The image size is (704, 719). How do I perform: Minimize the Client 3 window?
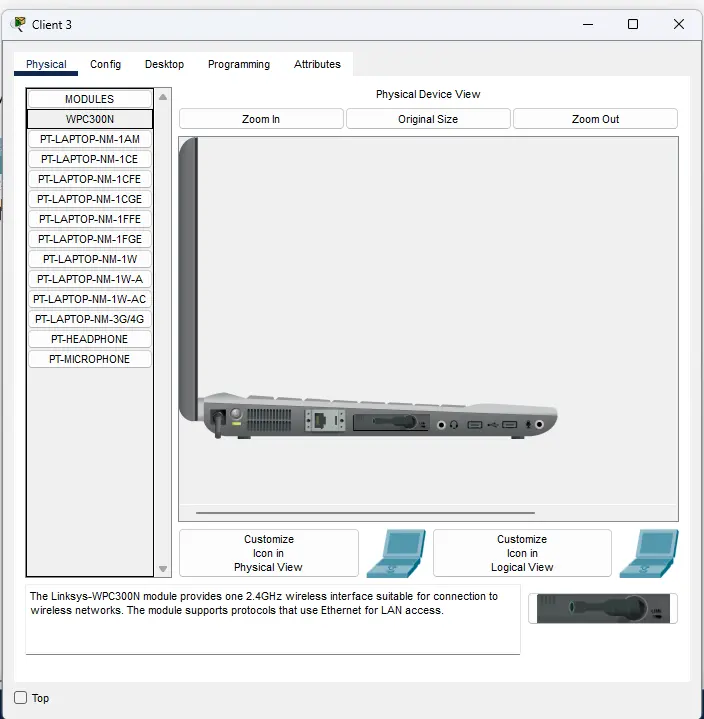(x=588, y=24)
